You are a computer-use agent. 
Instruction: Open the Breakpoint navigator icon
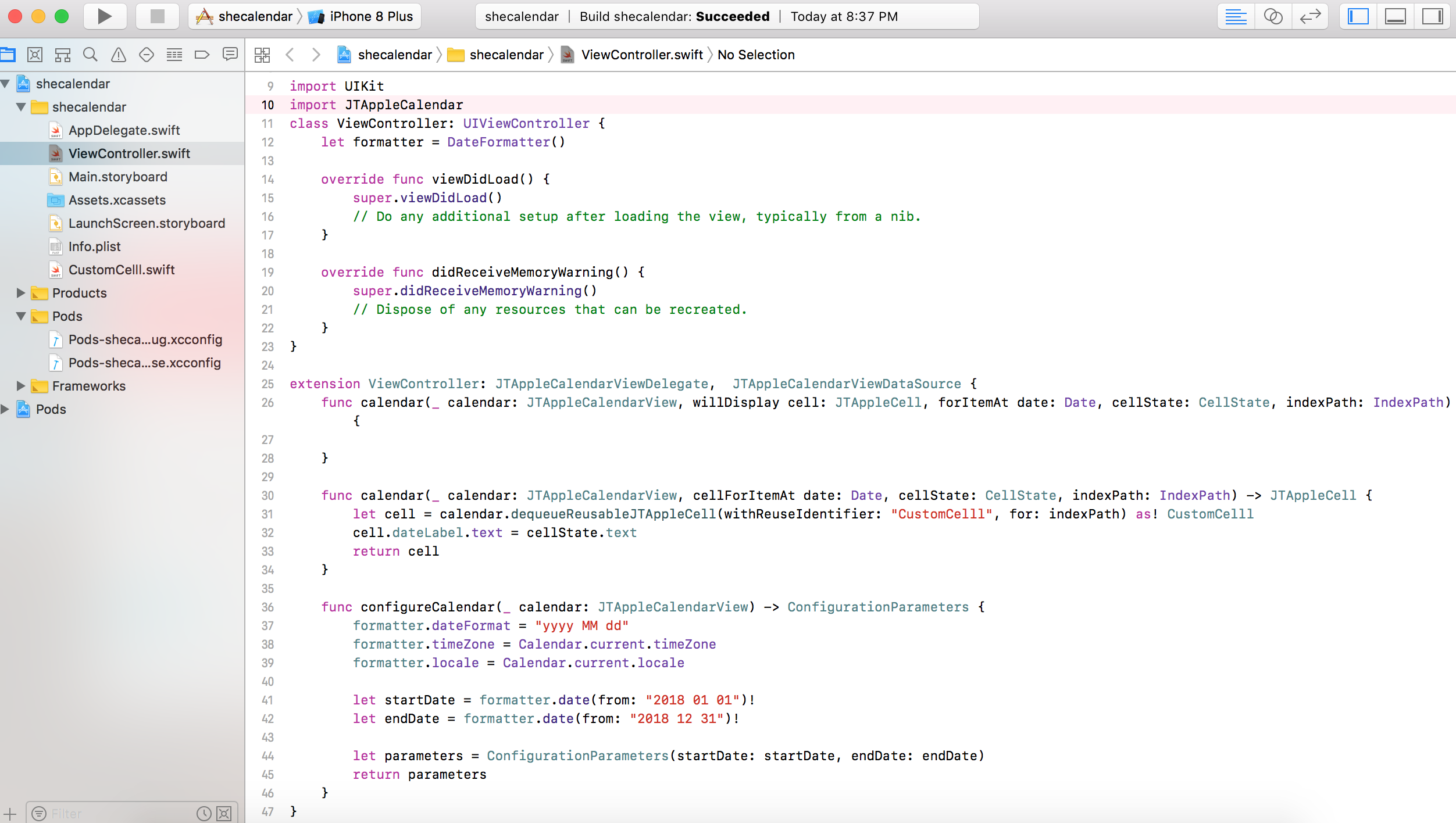click(202, 55)
